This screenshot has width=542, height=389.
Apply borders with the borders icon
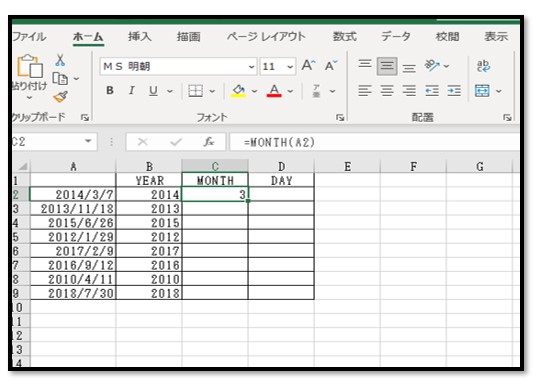pos(195,91)
